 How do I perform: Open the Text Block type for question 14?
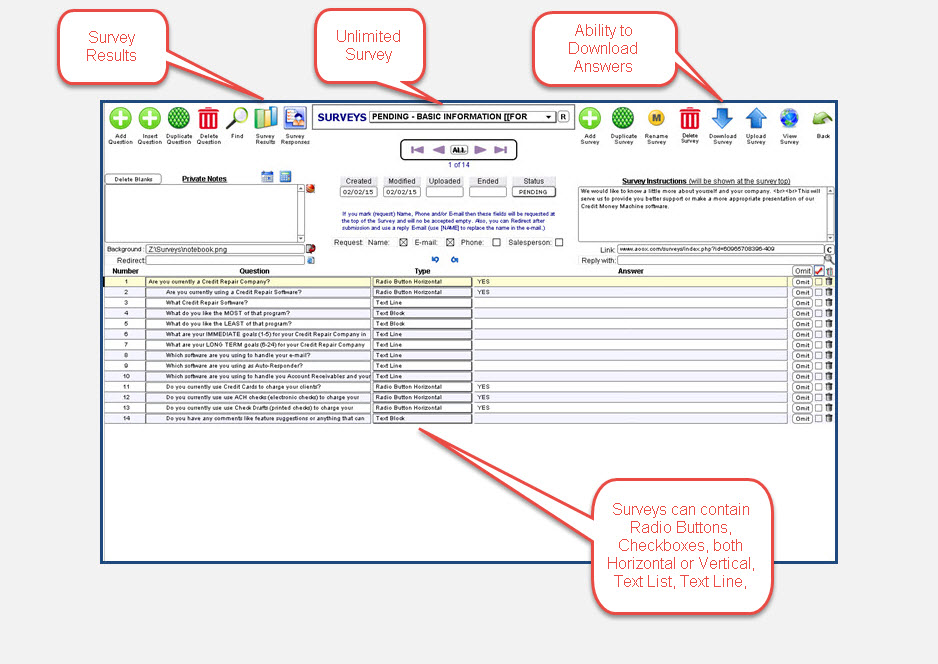pos(421,419)
